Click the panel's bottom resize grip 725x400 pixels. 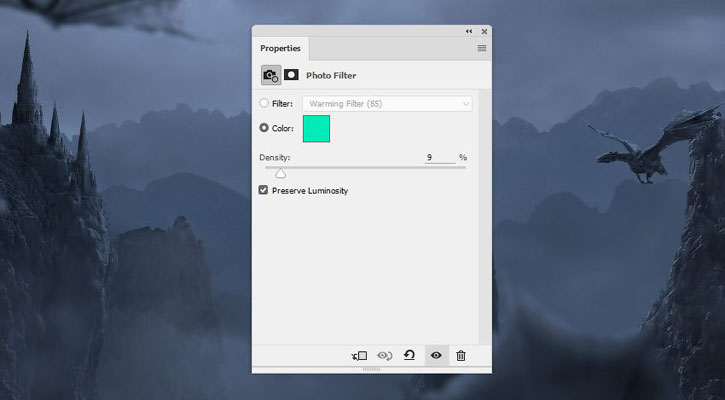pyautogui.click(x=371, y=369)
